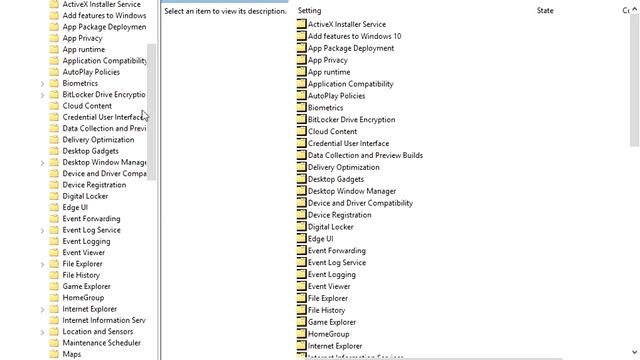
Task: Click the Cloud Content folder icon in the tree
Action: [x=54, y=106]
